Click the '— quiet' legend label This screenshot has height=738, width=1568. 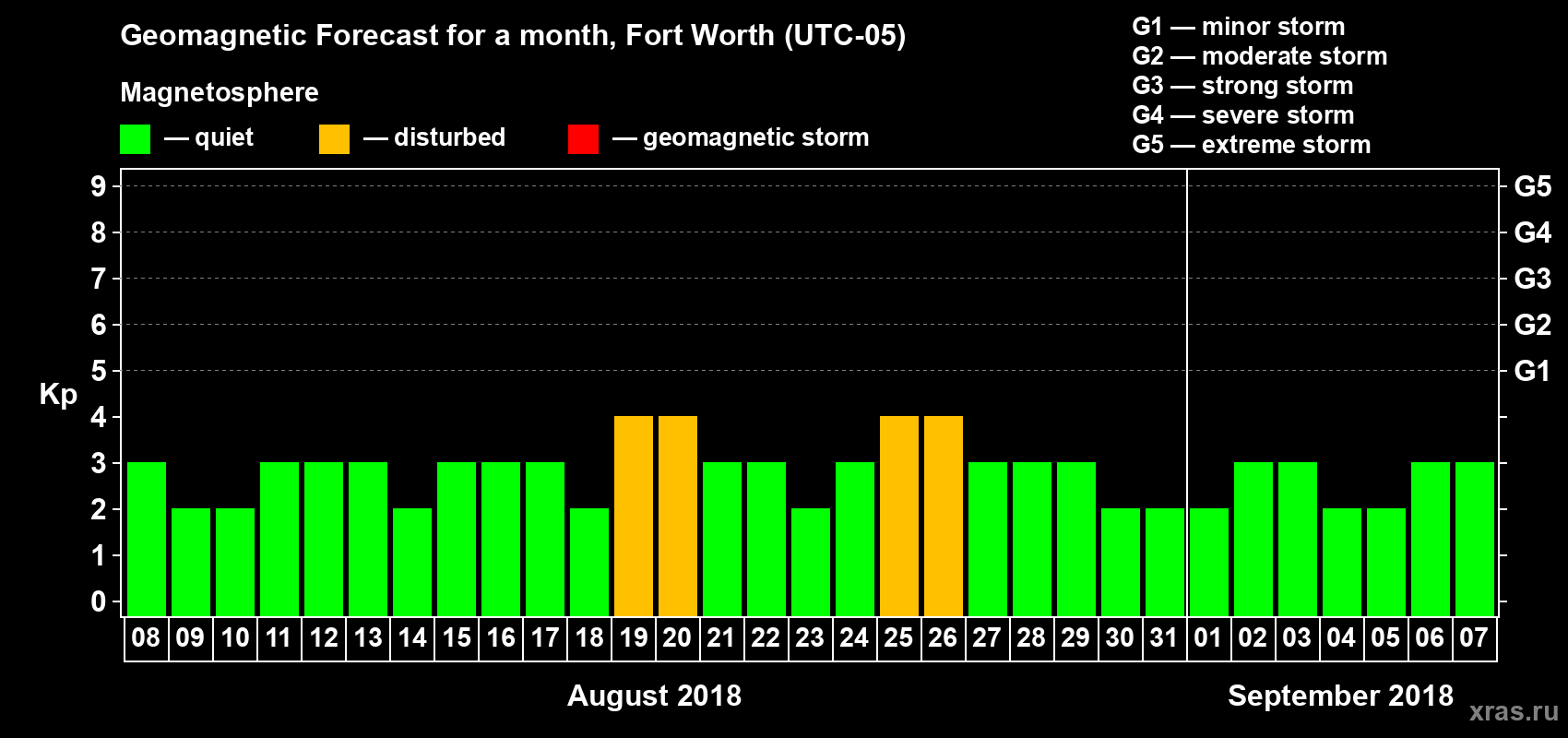pyautogui.click(x=208, y=138)
